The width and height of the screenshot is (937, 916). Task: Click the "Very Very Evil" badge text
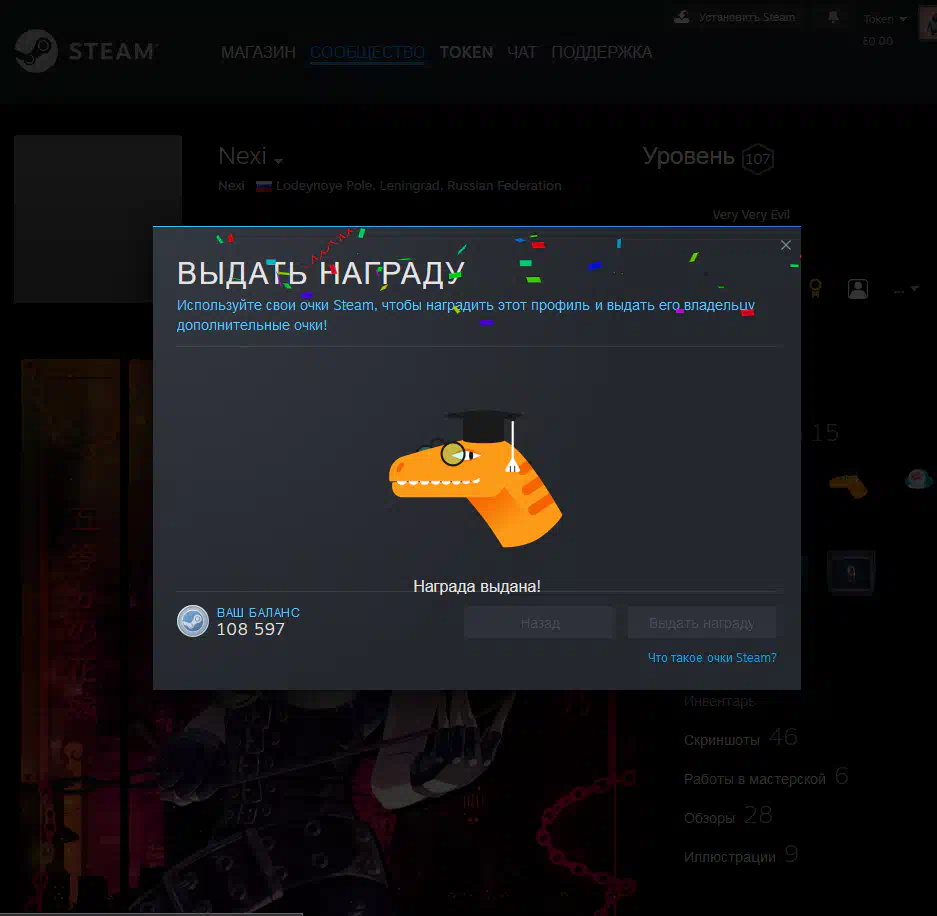(x=751, y=215)
